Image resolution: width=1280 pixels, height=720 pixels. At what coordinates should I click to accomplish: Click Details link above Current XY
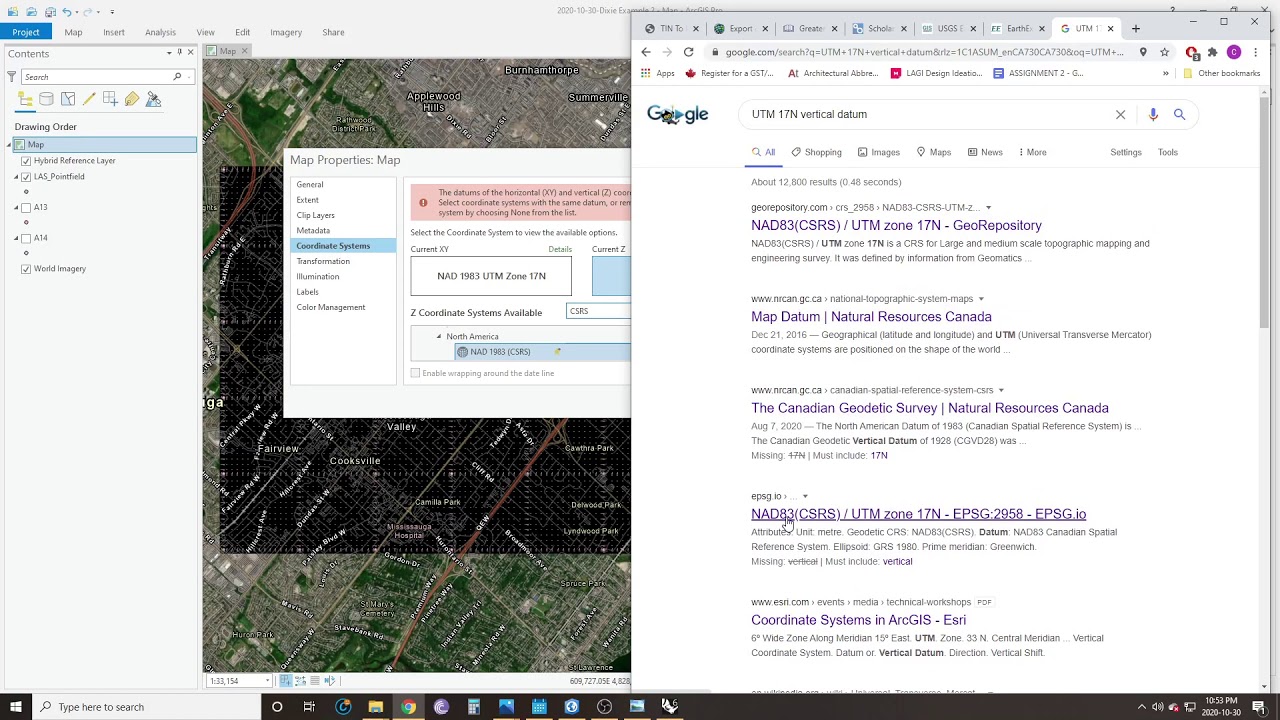(x=560, y=249)
